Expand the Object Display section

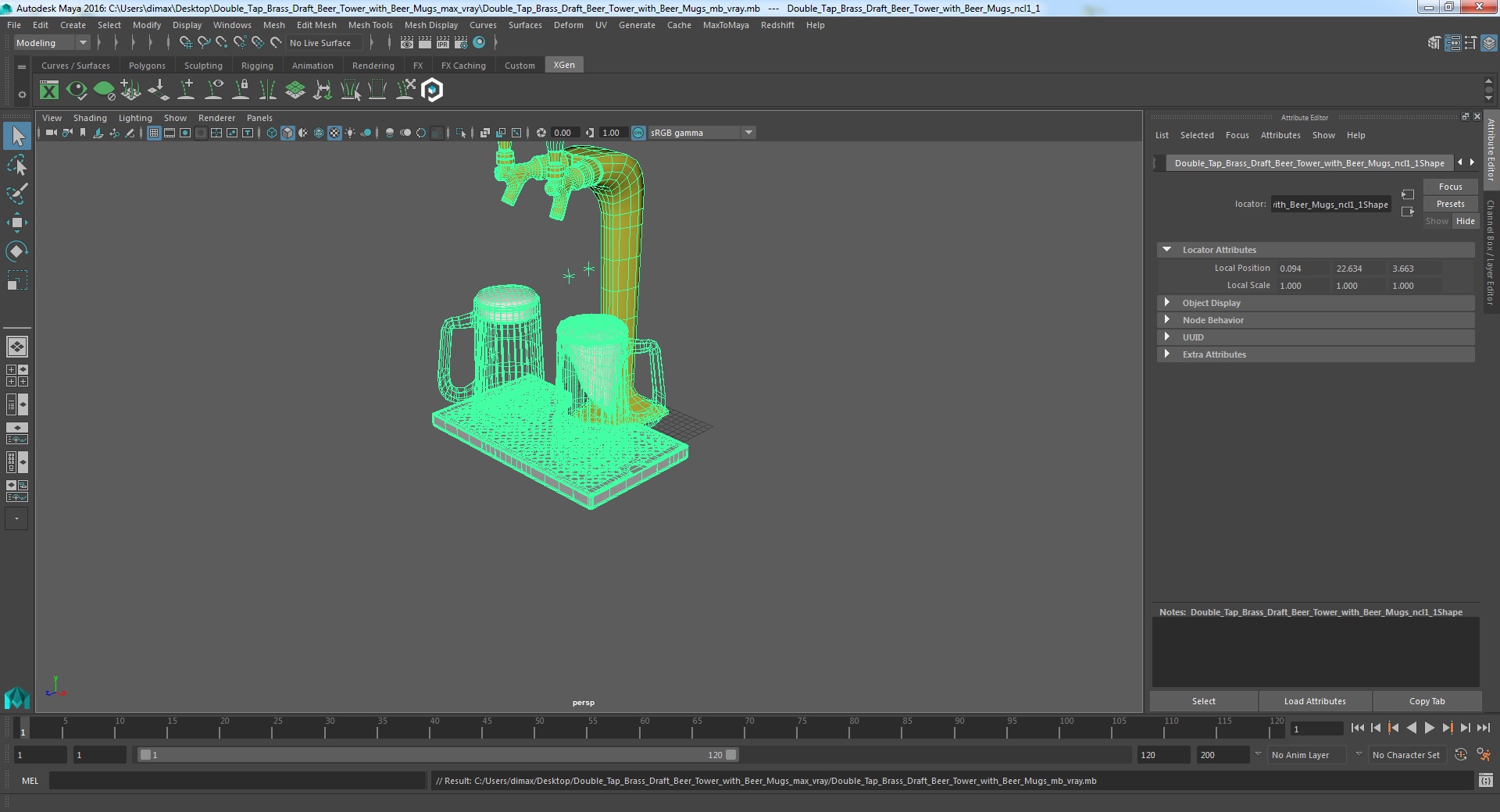[x=1167, y=303]
